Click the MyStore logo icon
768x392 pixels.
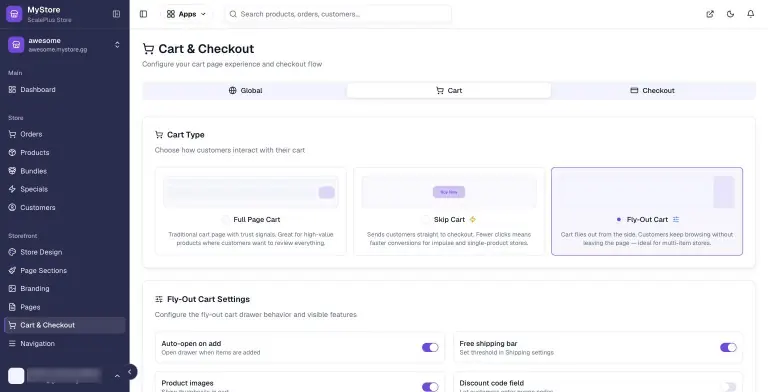pyautogui.click(x=14, y=14)
